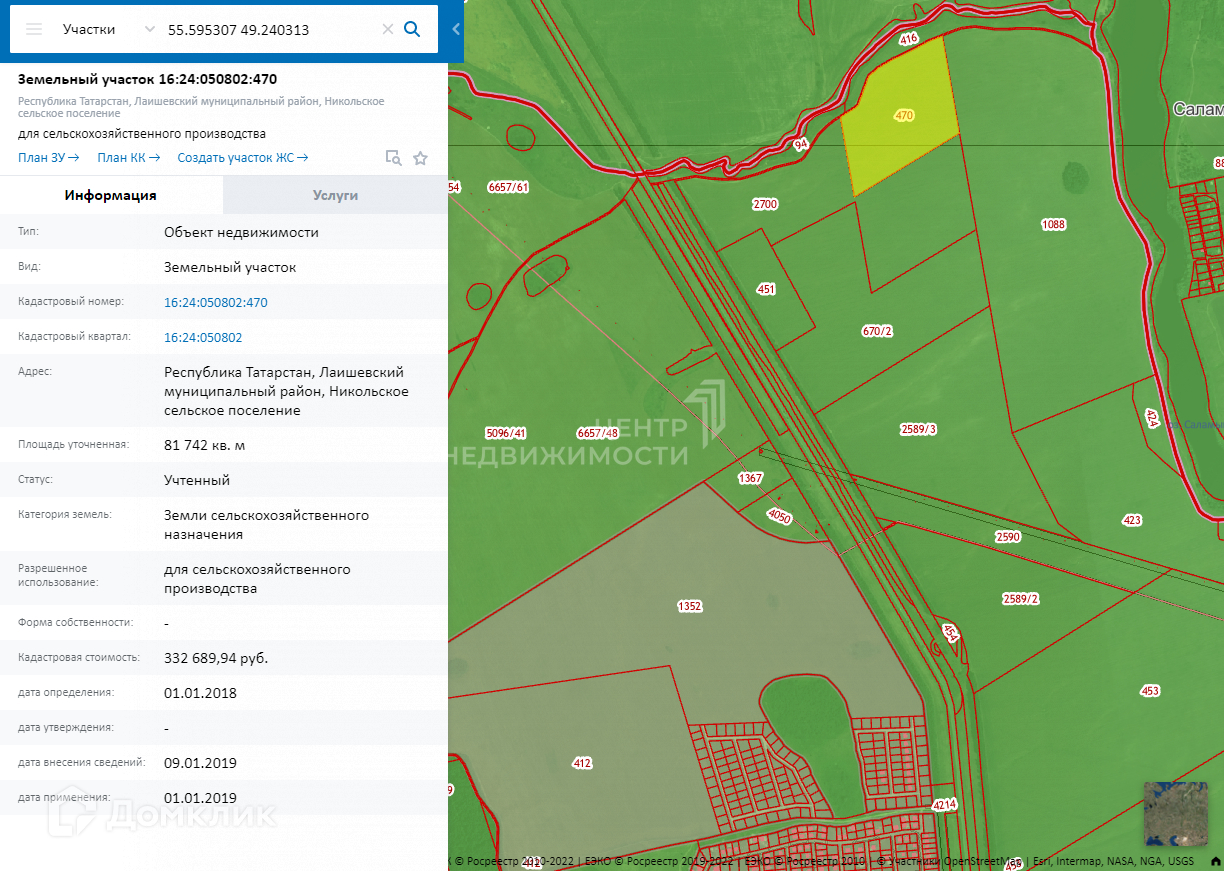Click parcel label 670/2 on map

coord(877,331)
